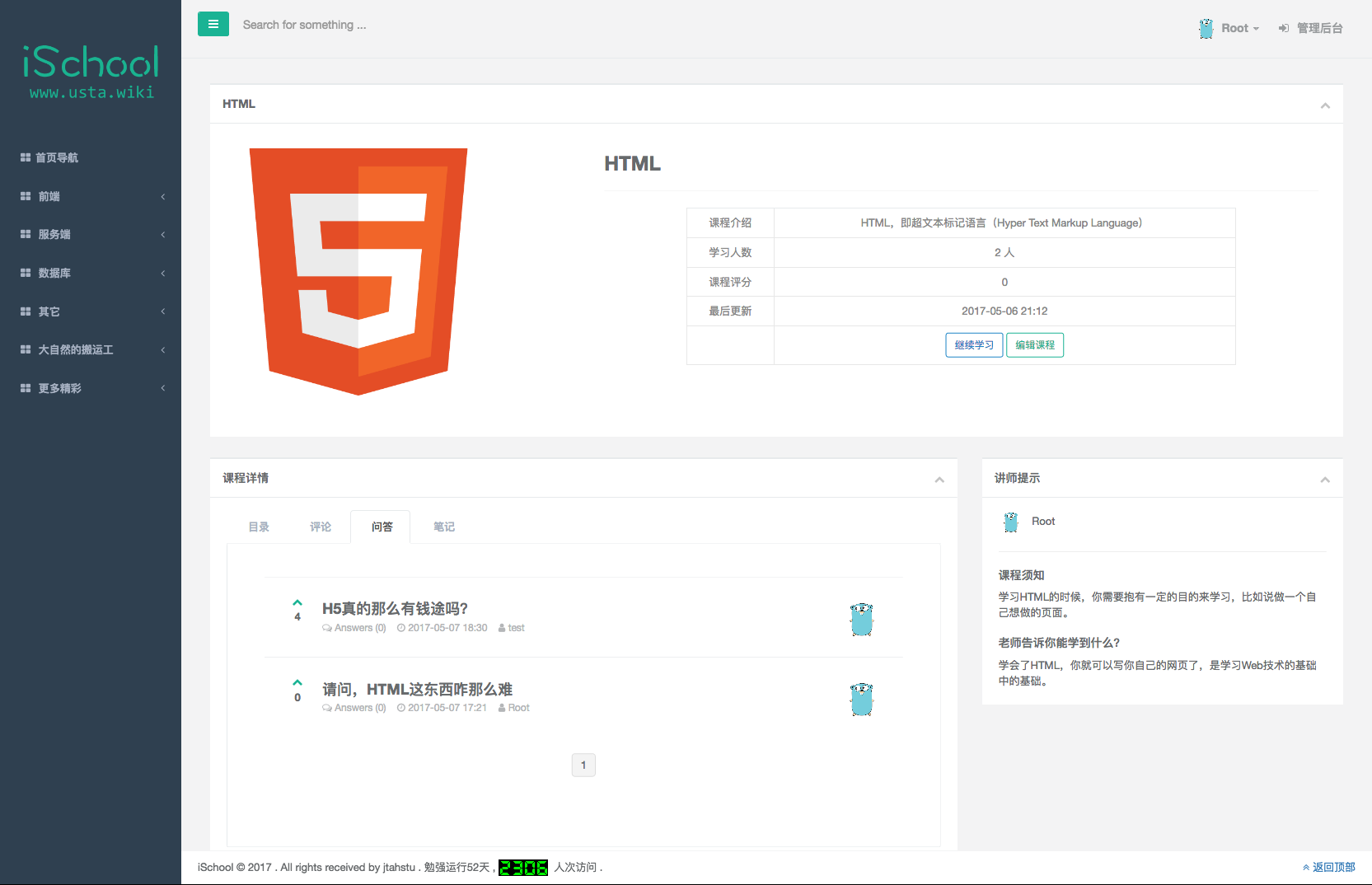Collapse the 课程详情 panel
The width and height of the screenshot is (1372, 885).
coord(939,480)
